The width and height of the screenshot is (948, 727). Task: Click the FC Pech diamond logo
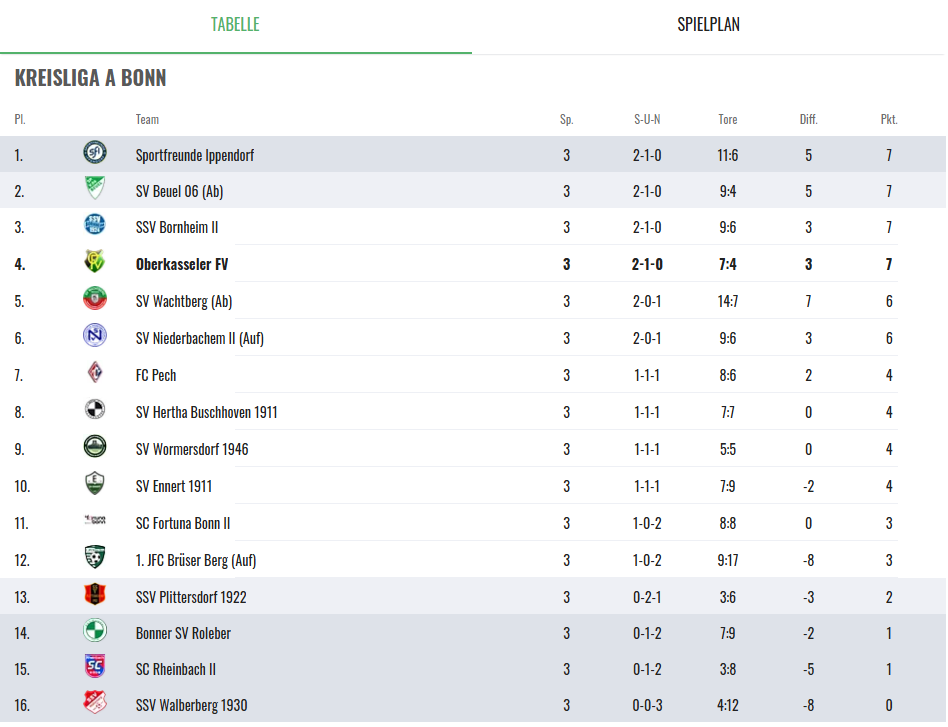[95, 375]
